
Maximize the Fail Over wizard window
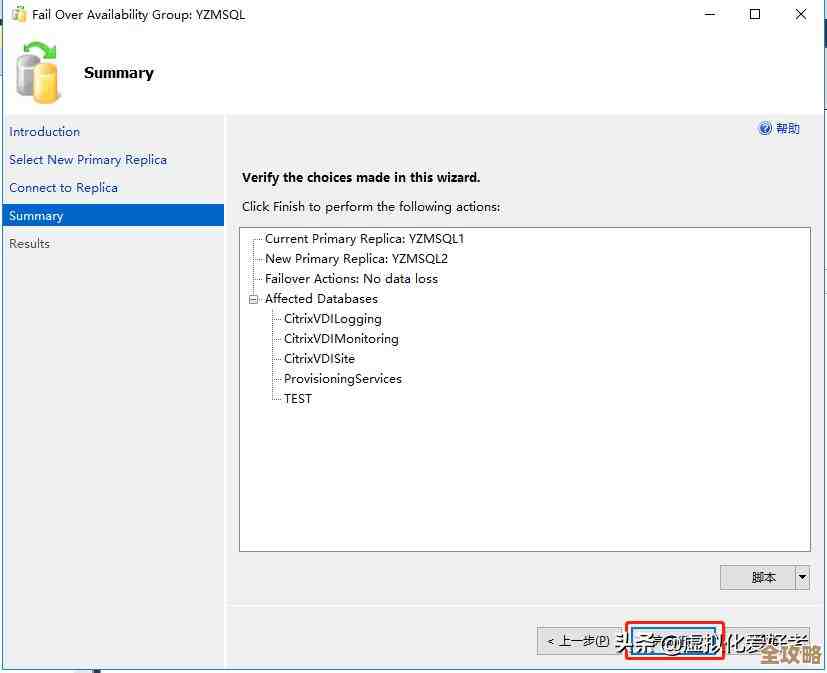pos(755,15)
